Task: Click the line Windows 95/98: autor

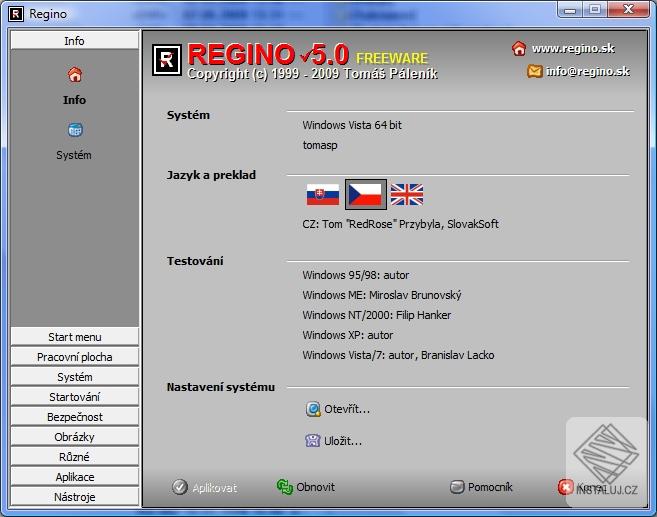Action: pos(356,275)
